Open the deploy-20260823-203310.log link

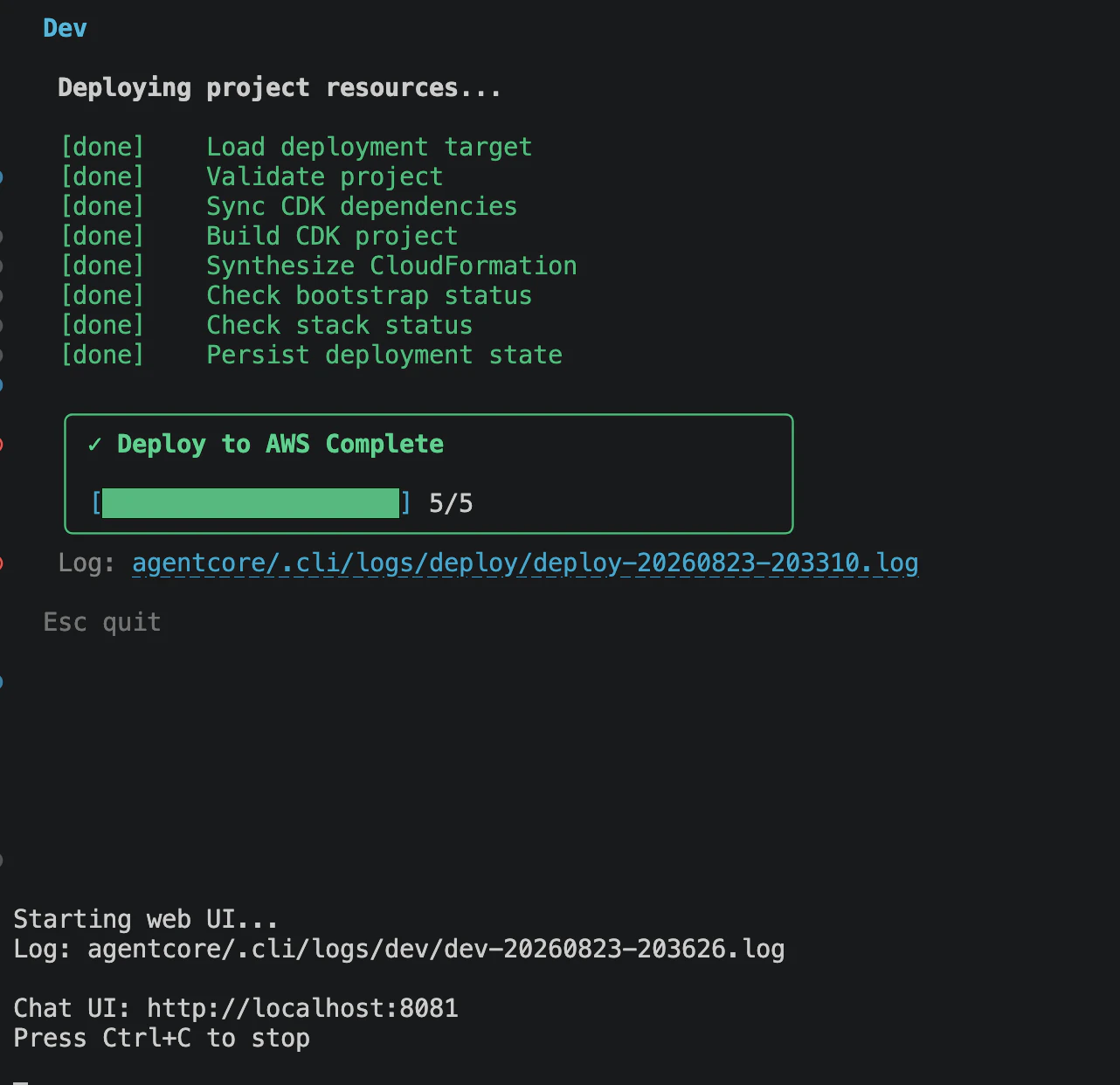[x=525, y=563]
